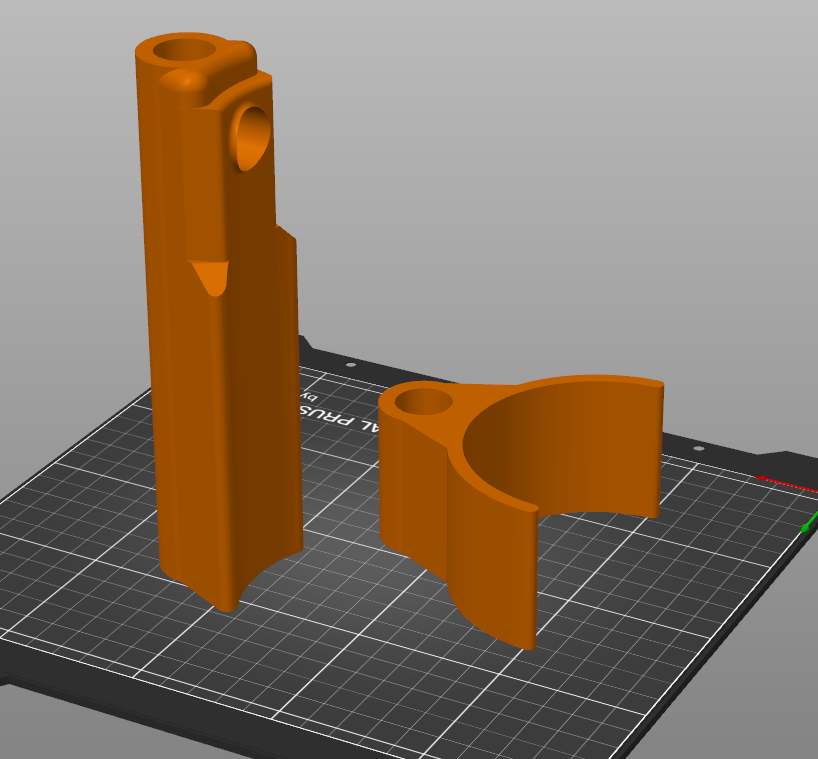Click the small hole on the clamp boss
The image size is (818, 759).
click(424, 403)
